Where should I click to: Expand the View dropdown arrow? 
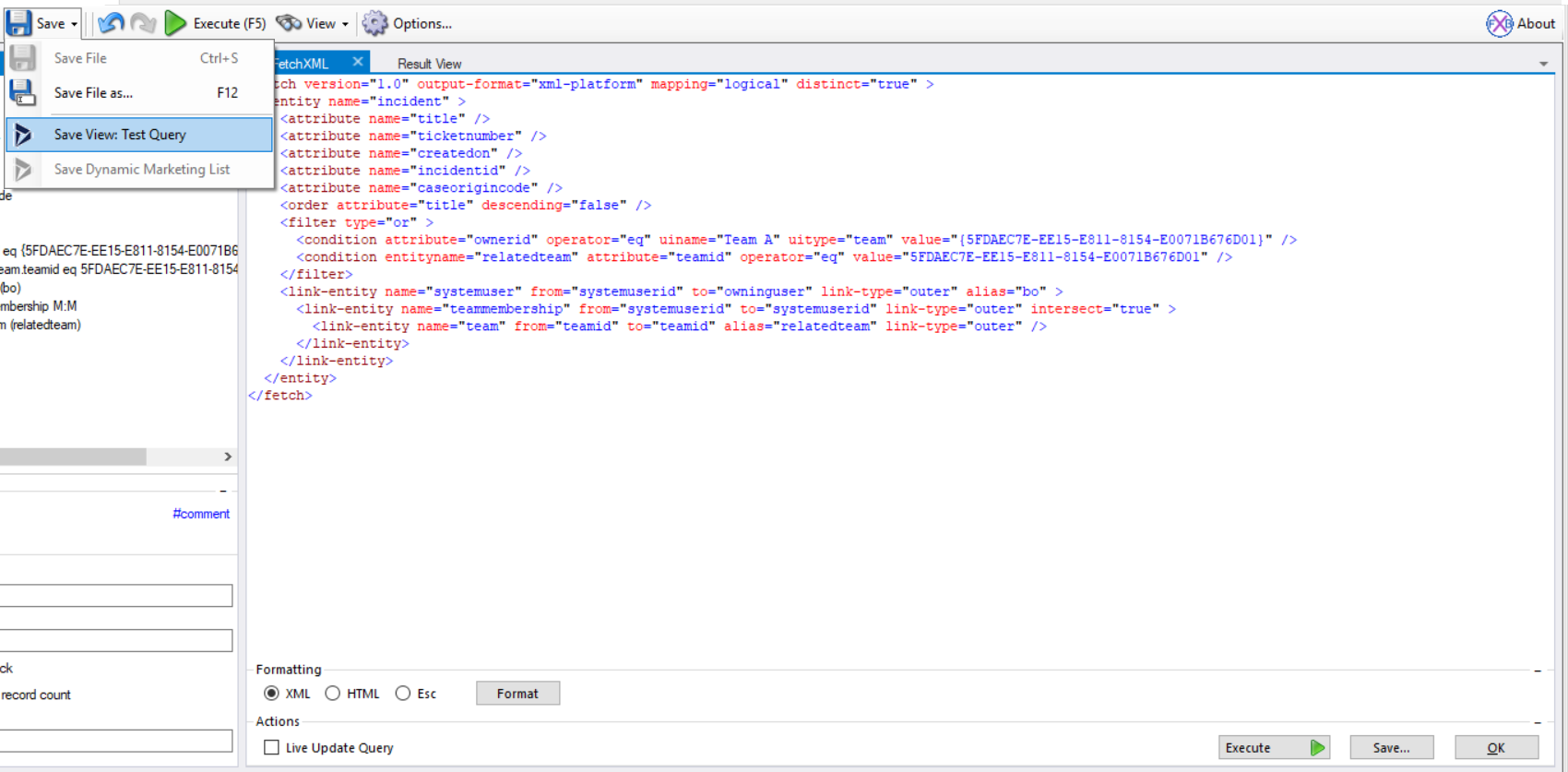345,24
